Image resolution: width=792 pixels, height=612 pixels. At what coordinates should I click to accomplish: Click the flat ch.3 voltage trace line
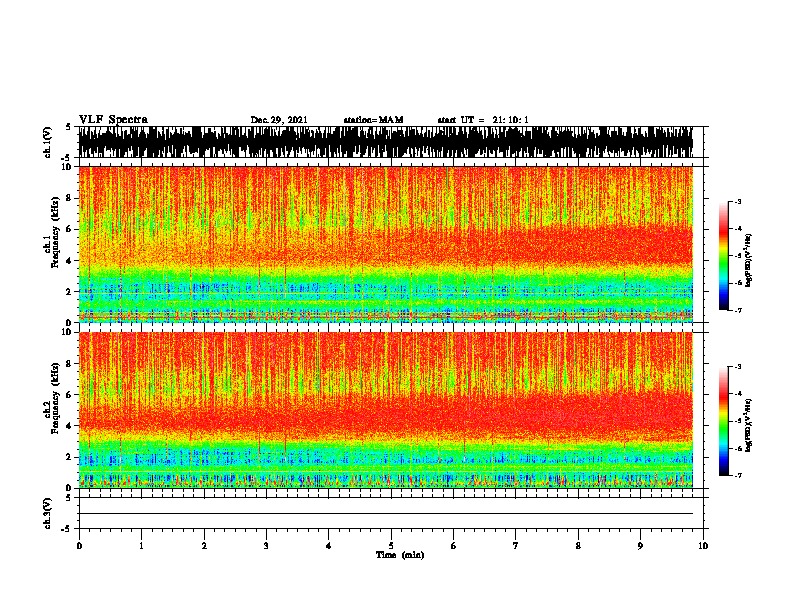point(386,514)
